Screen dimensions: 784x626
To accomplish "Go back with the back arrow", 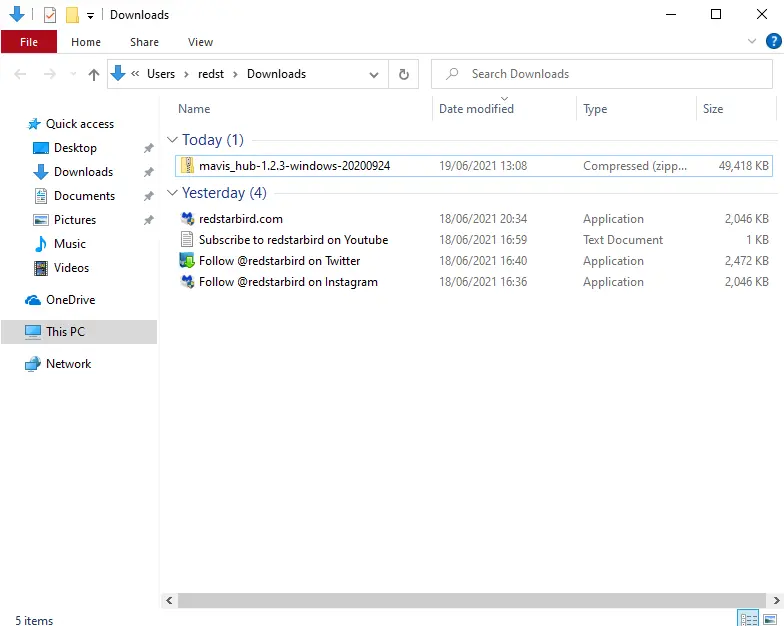I will 20,74.
